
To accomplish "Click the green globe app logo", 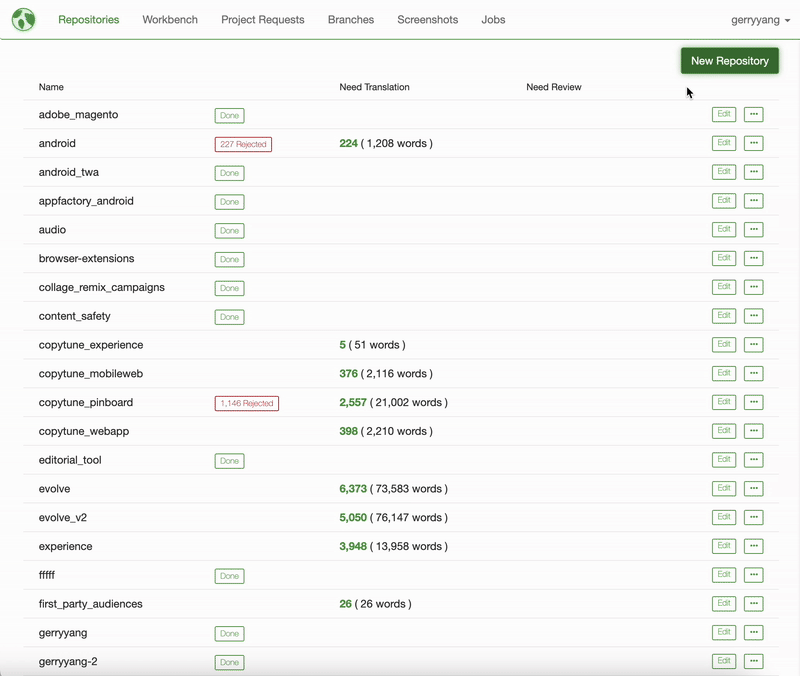I will pyautogui.click(x=23, y=20).
